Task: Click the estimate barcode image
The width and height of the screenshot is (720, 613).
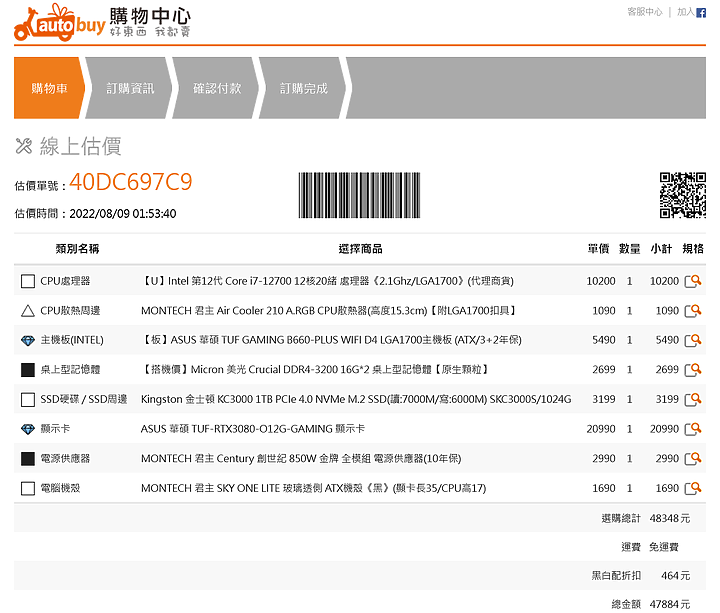Action: click(359, 195)
